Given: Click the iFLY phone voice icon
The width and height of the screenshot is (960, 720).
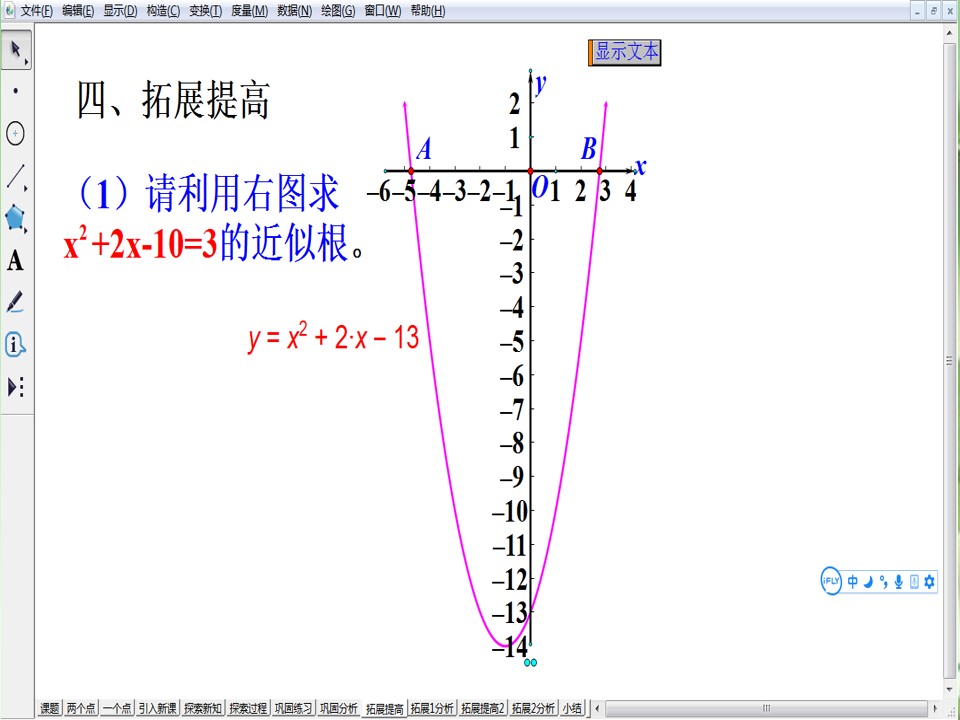Looking at the screenshot, I should (x=914, y=582).
